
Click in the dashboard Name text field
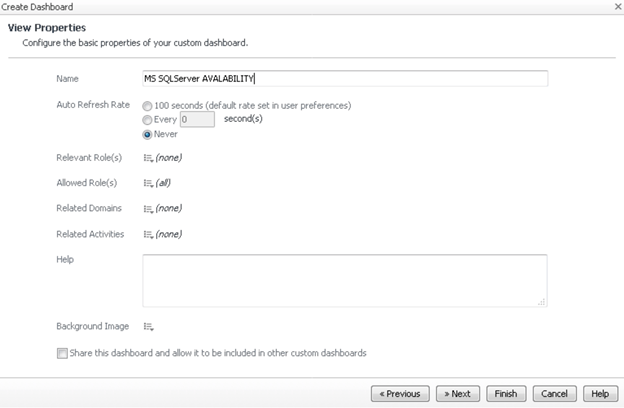(345, 79)
